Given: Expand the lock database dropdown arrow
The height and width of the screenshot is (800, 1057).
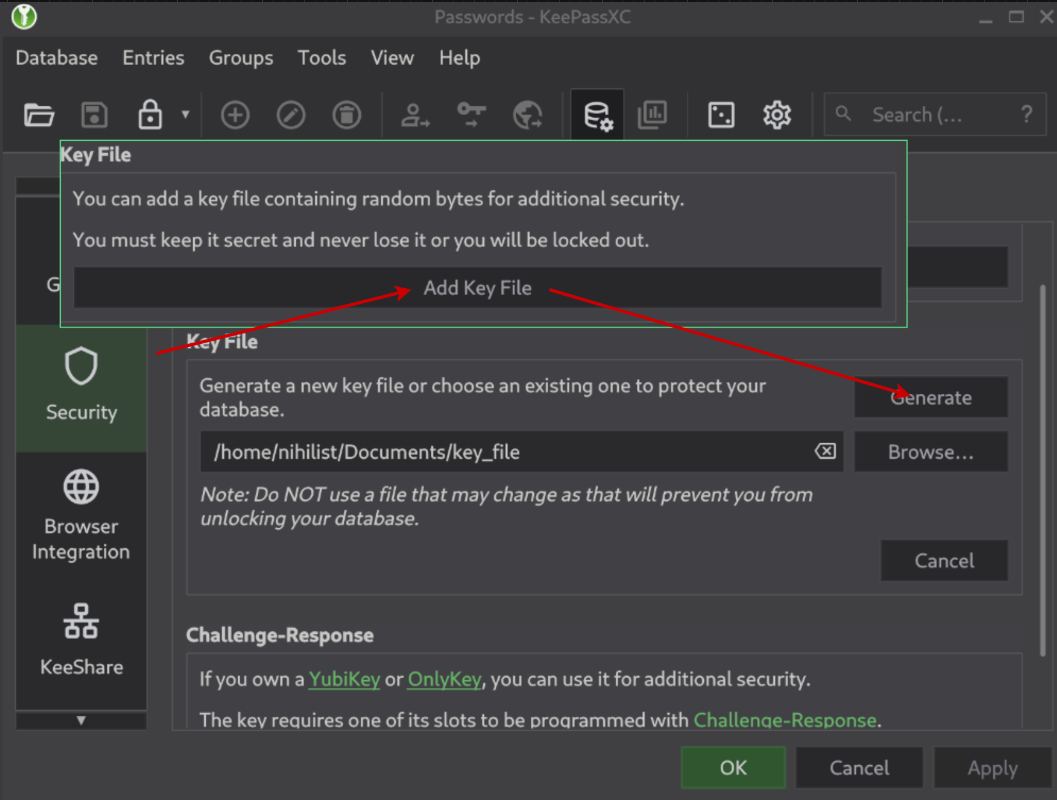Looking at the screenshot, I should coord(185,115).
